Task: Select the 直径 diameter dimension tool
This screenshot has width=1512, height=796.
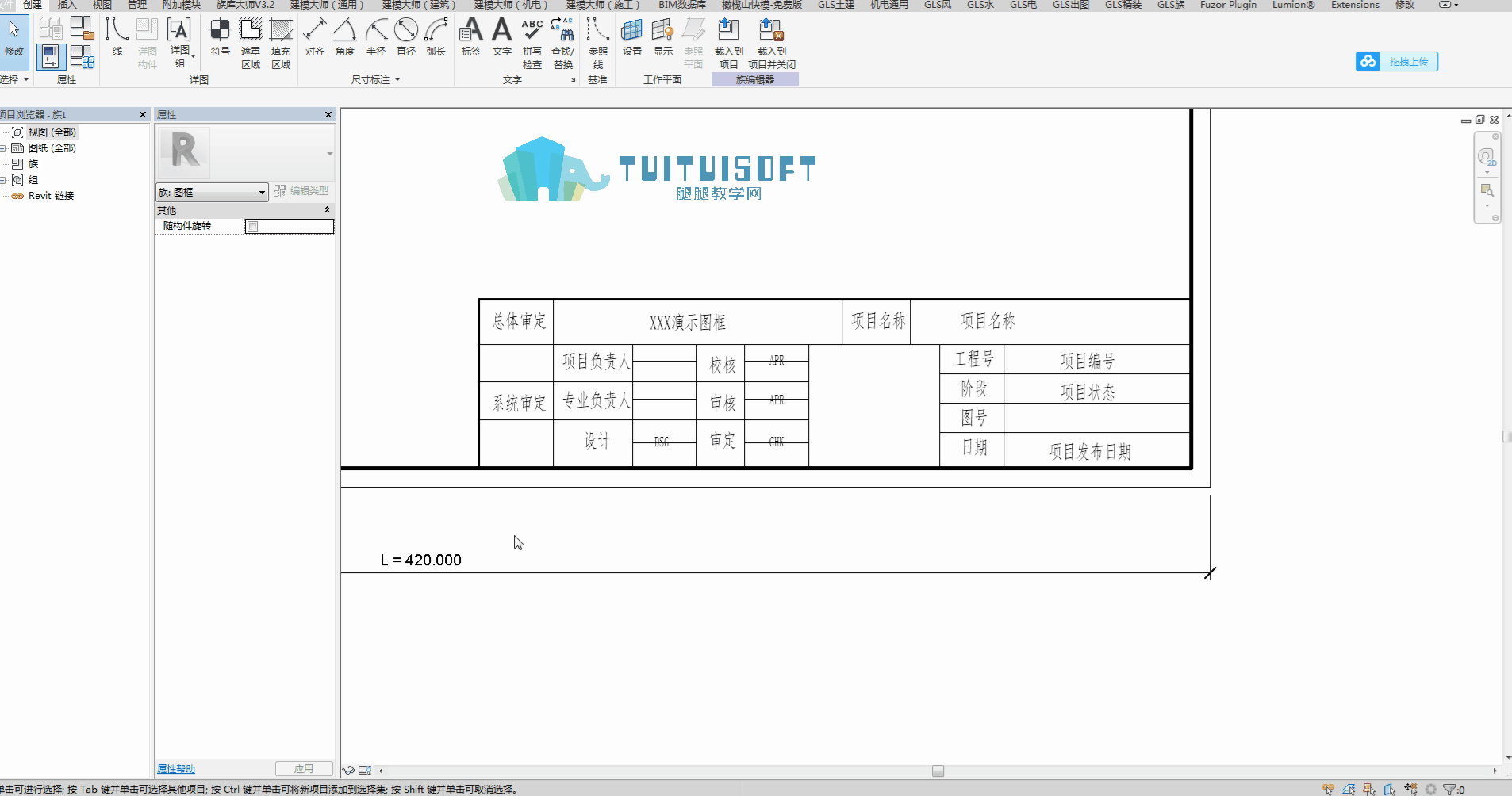Action: click(406, 38)
